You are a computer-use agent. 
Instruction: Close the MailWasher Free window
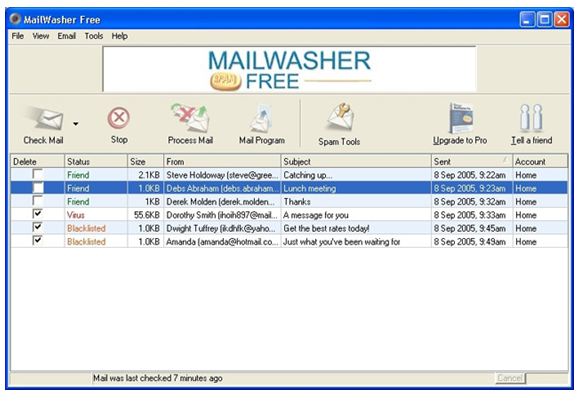[562, 19]
